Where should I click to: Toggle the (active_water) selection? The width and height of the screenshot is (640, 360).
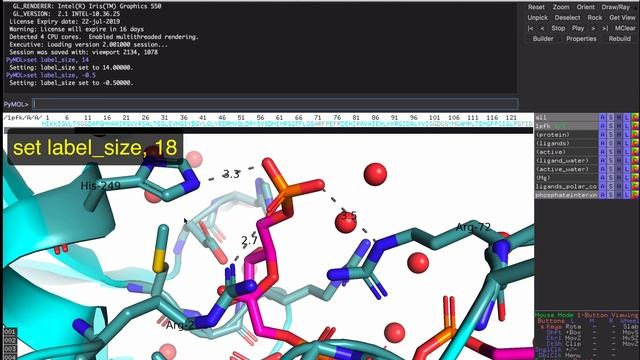tap(567, 169)
